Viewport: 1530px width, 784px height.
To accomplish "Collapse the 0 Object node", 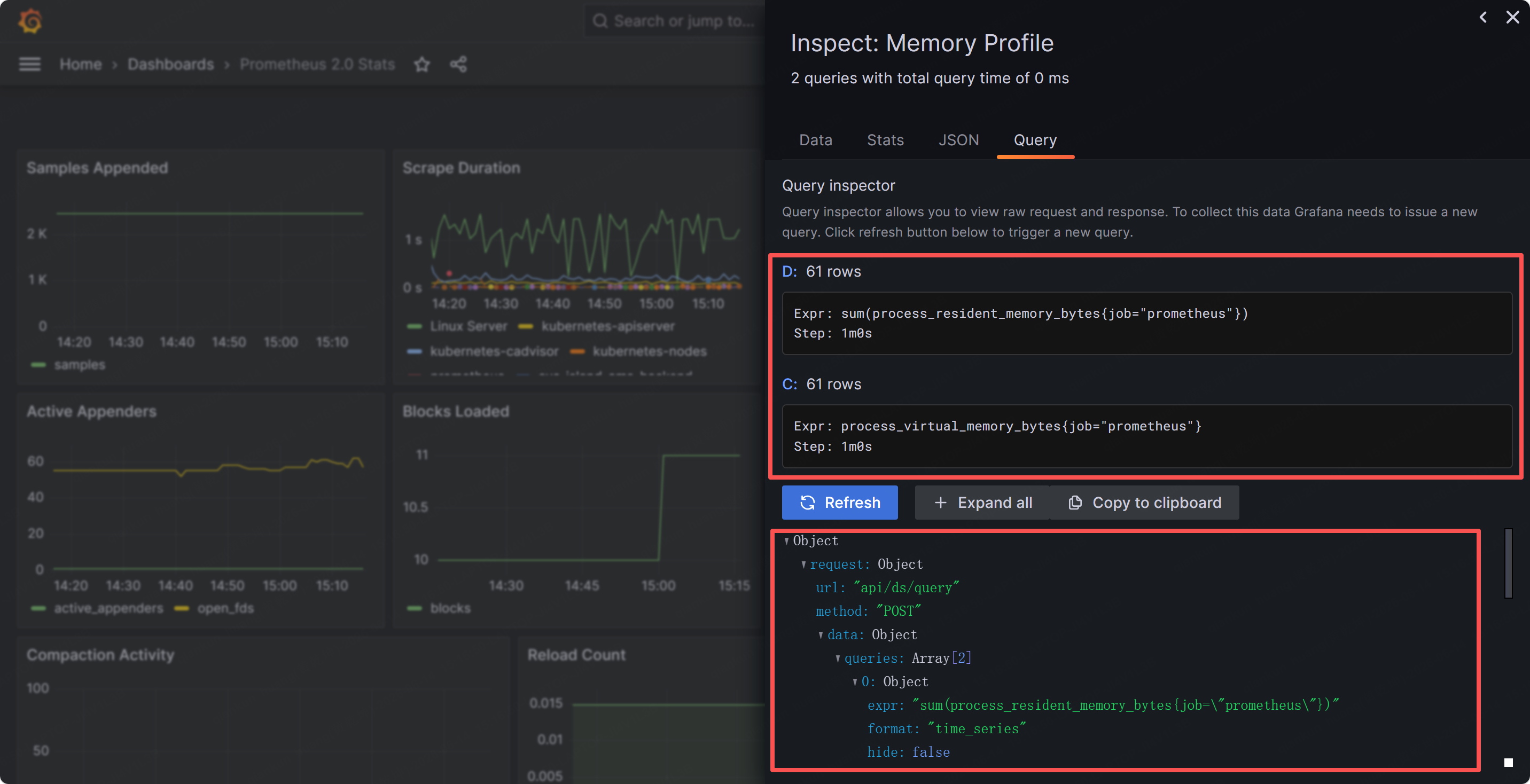I will click(855, 682).
